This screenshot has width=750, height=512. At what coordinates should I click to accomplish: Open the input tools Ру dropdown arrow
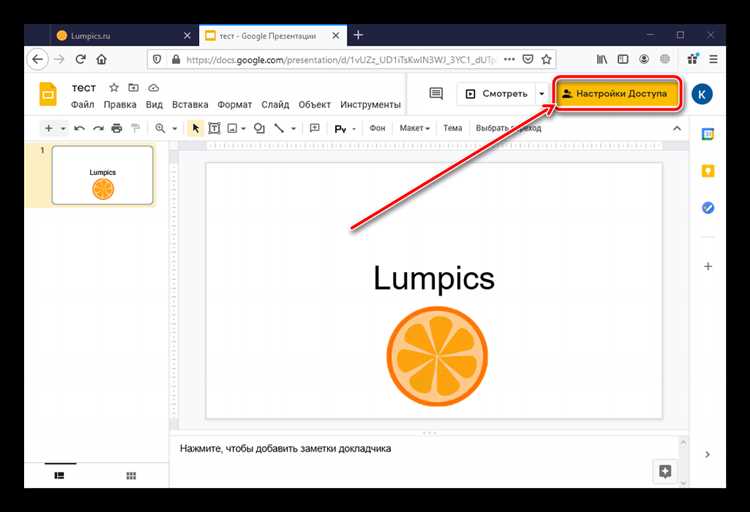point(354,129)
